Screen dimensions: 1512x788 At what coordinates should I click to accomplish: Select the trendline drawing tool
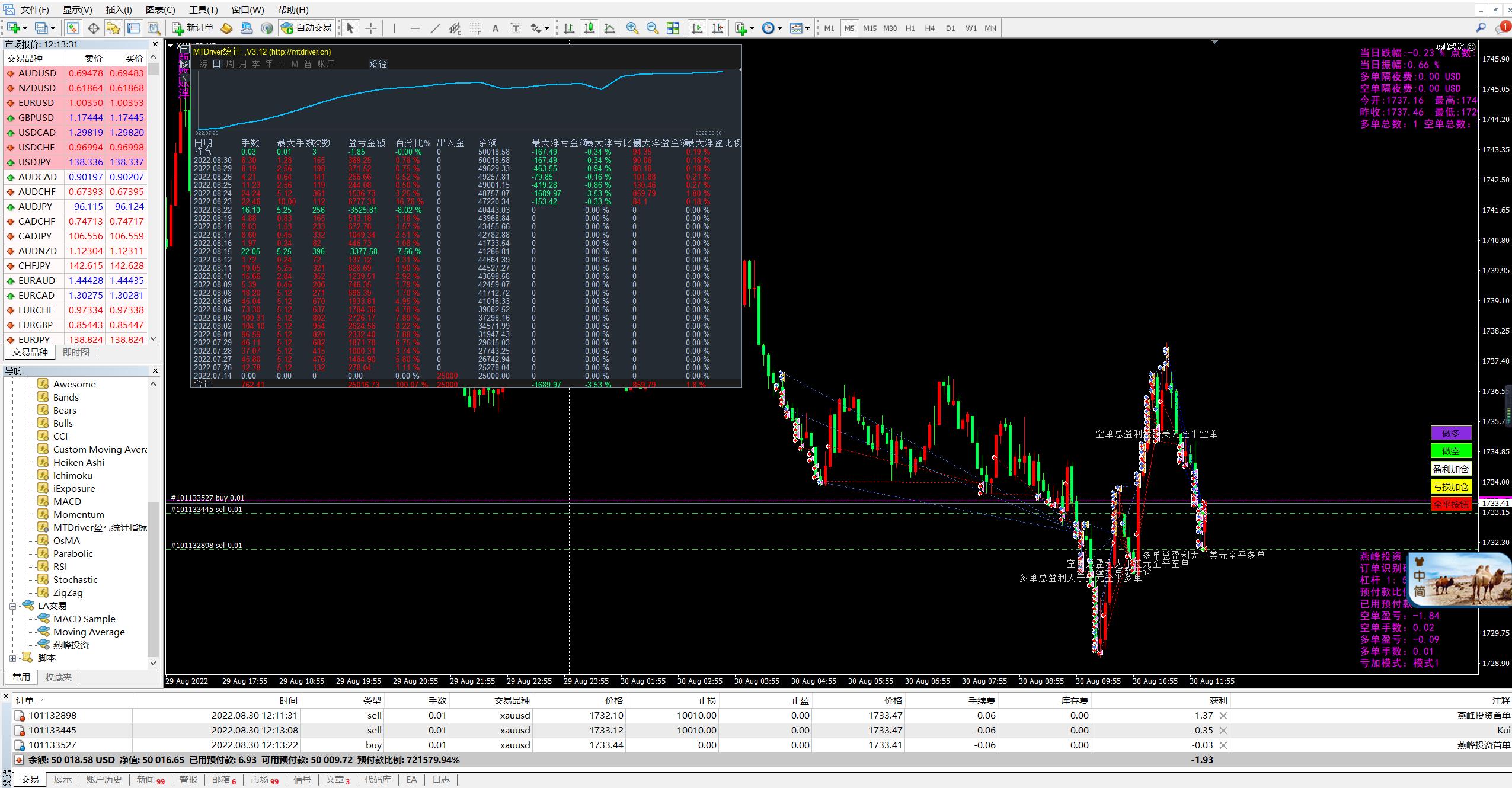pos(435,28)
